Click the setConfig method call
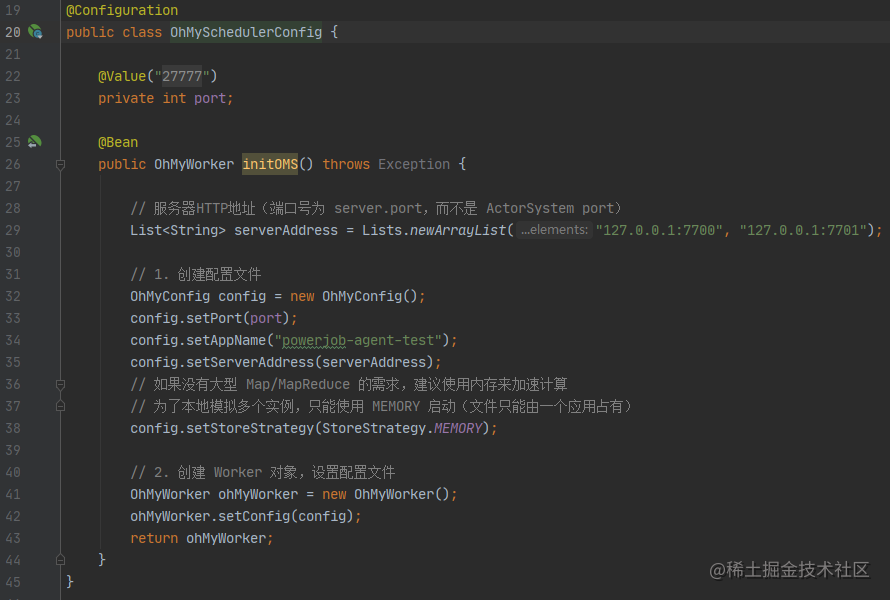Screen dimensions: 890x600 point(254,516)
